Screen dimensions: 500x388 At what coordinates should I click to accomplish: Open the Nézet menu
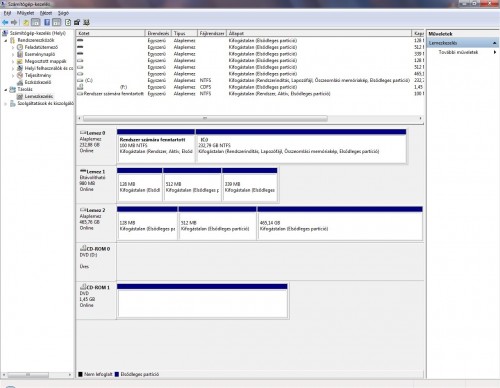pyautogui.click(x=46, y=13)
